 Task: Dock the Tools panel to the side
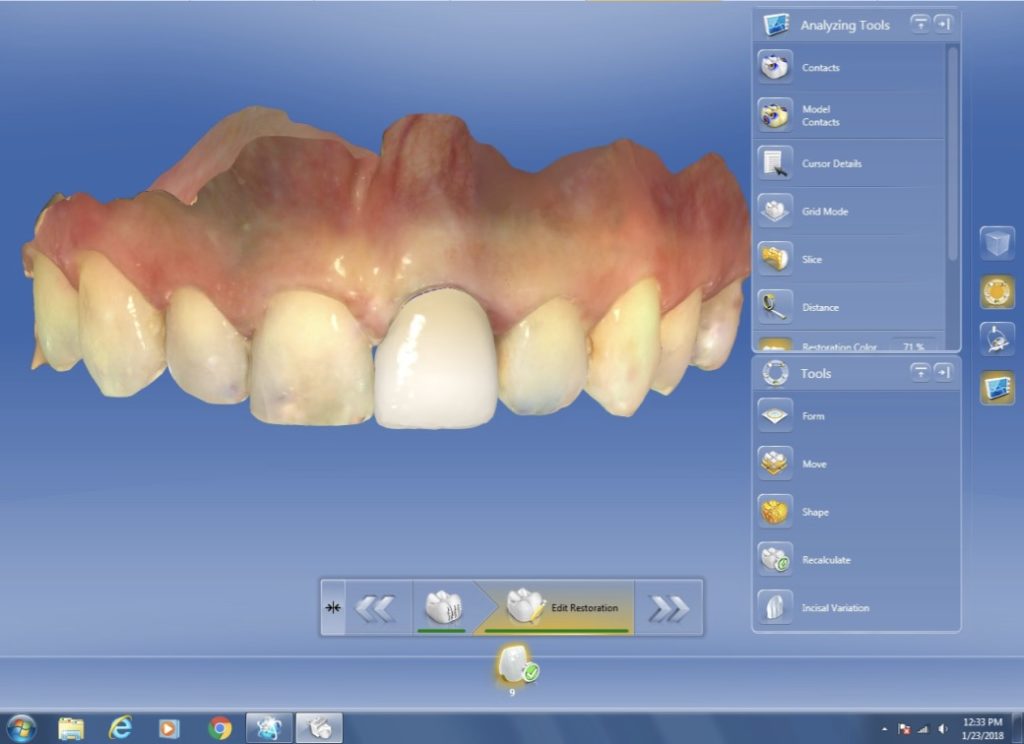[x=943, y=372]
